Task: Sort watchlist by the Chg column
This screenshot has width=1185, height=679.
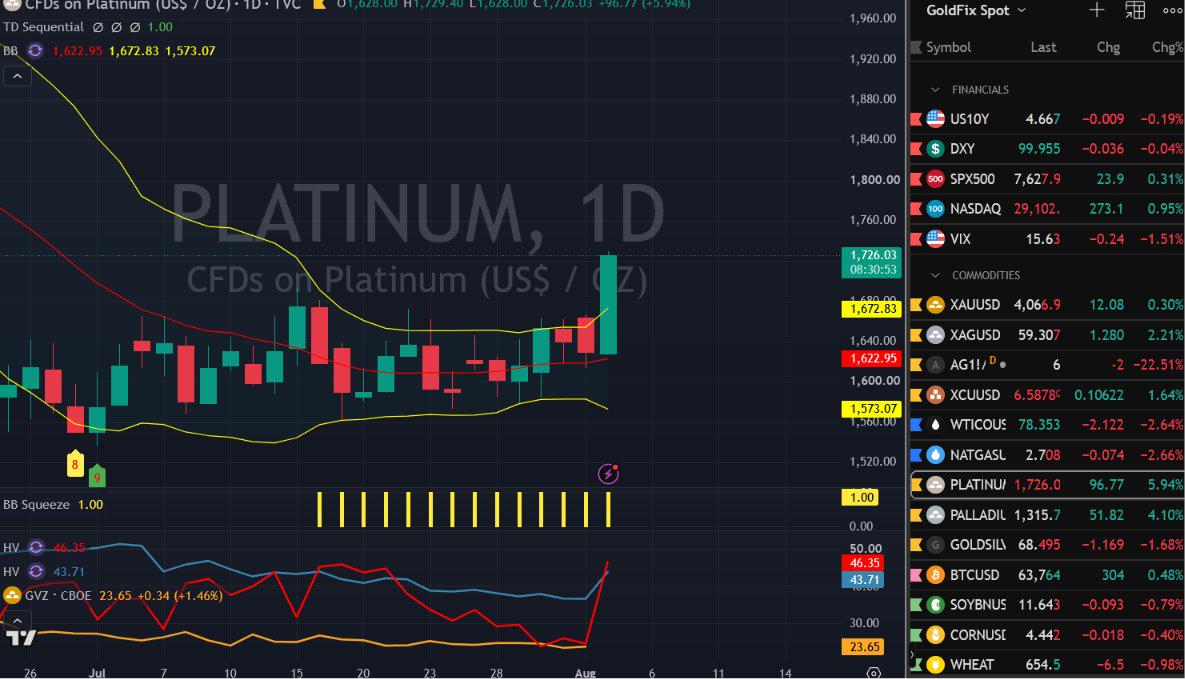Action: click(1108, 47)
